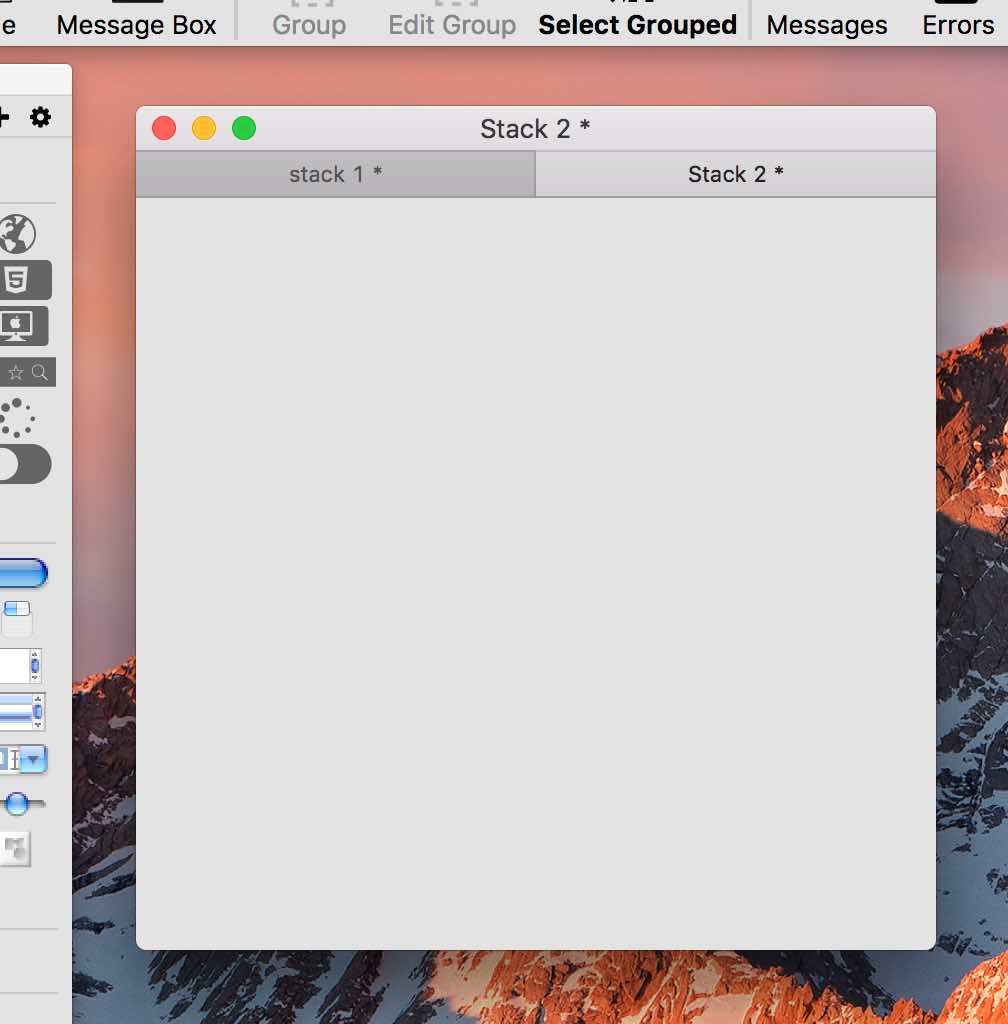Pick the dotted spinner widget
Image resolution: width=1008 pixels, height=1024 pixels.
[x=16, y=418]
